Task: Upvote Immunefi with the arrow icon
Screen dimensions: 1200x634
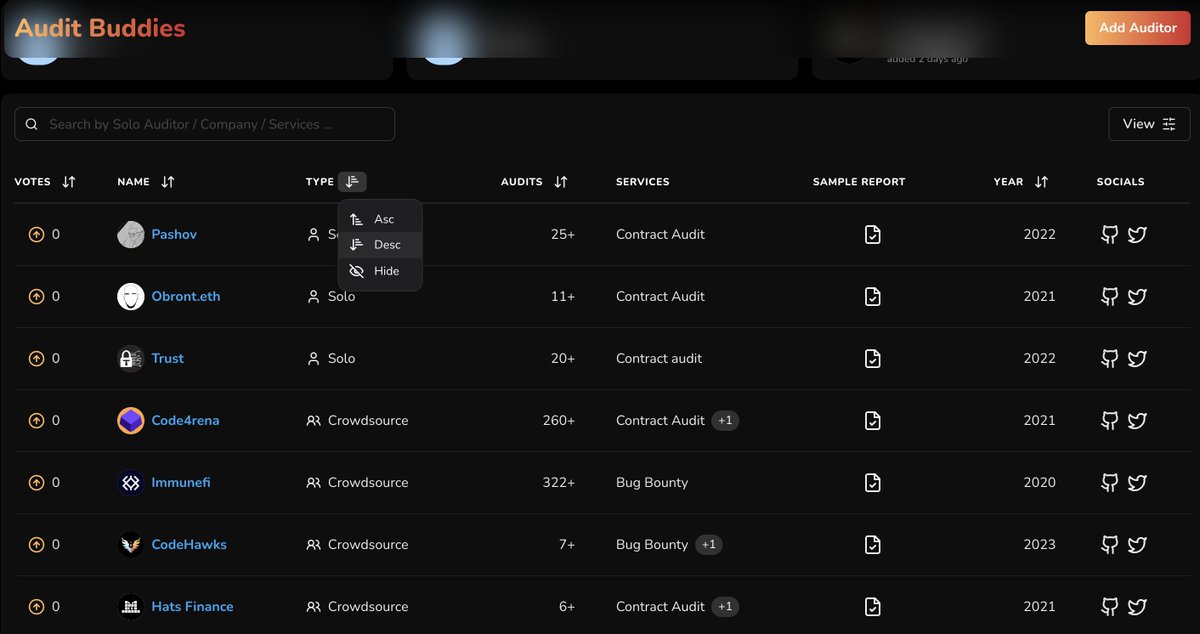Action: click(36, 483)
